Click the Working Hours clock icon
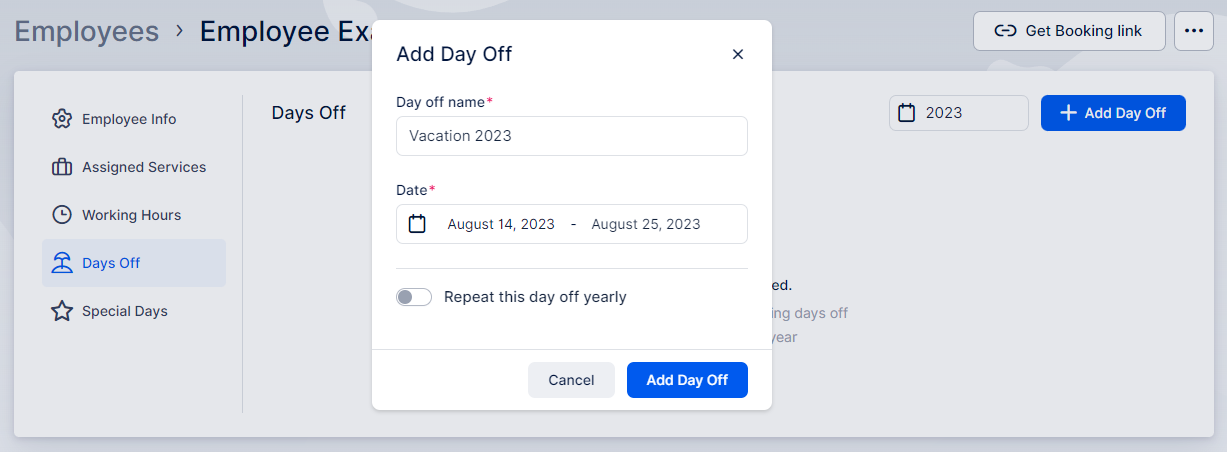The height and width of the screenshot is (452, 1227). 62,215
